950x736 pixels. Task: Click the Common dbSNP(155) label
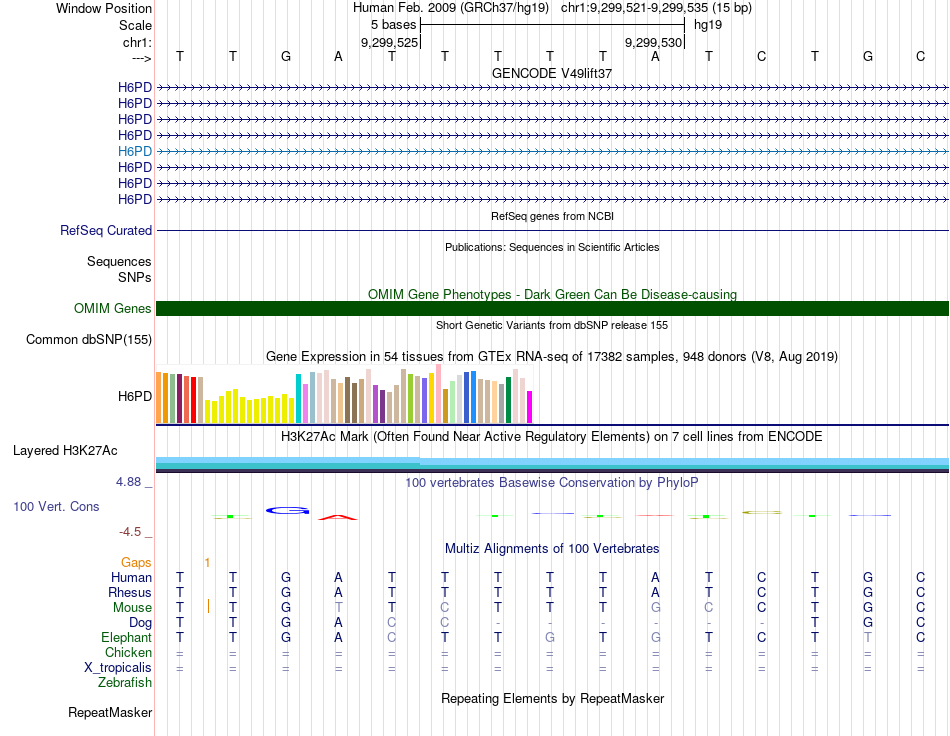click(88, 340)
